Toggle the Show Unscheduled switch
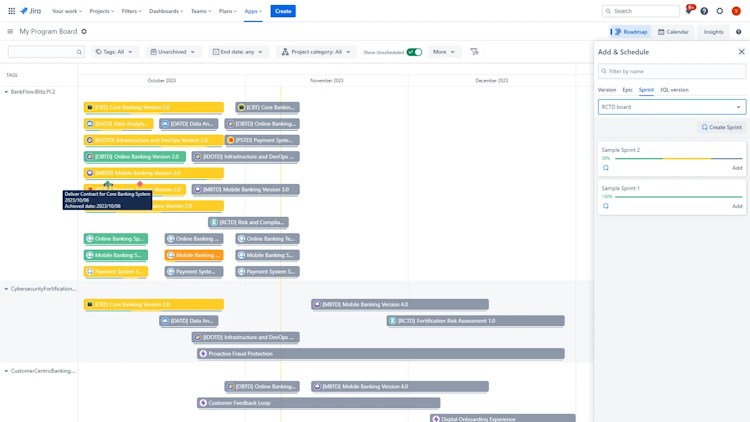Image resolution: width=750 pixels, height=422 pixels. click(414, 52)
